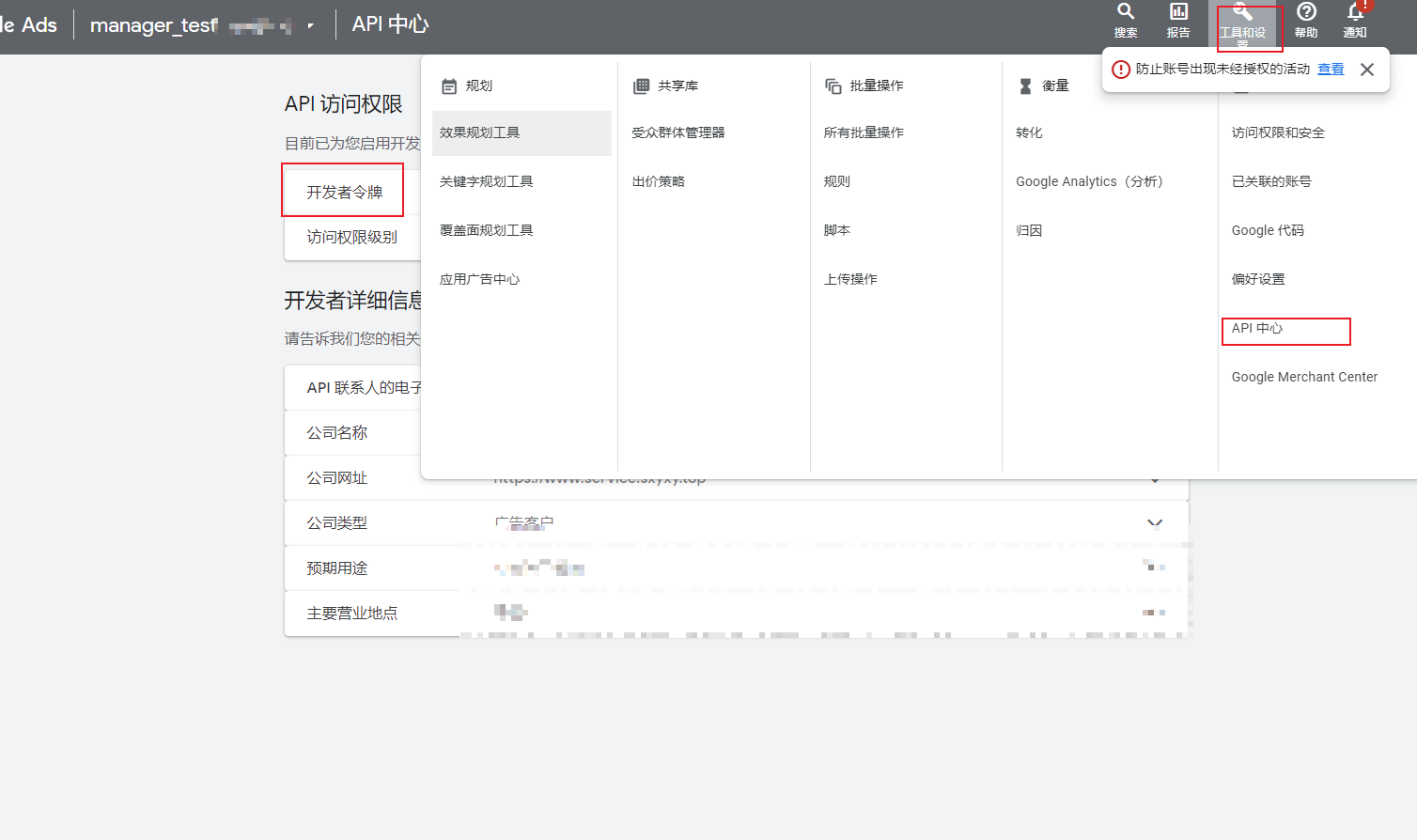Click the 访问权限级别 row
This screenshot has height=840, width=1417.
[352, 238]
